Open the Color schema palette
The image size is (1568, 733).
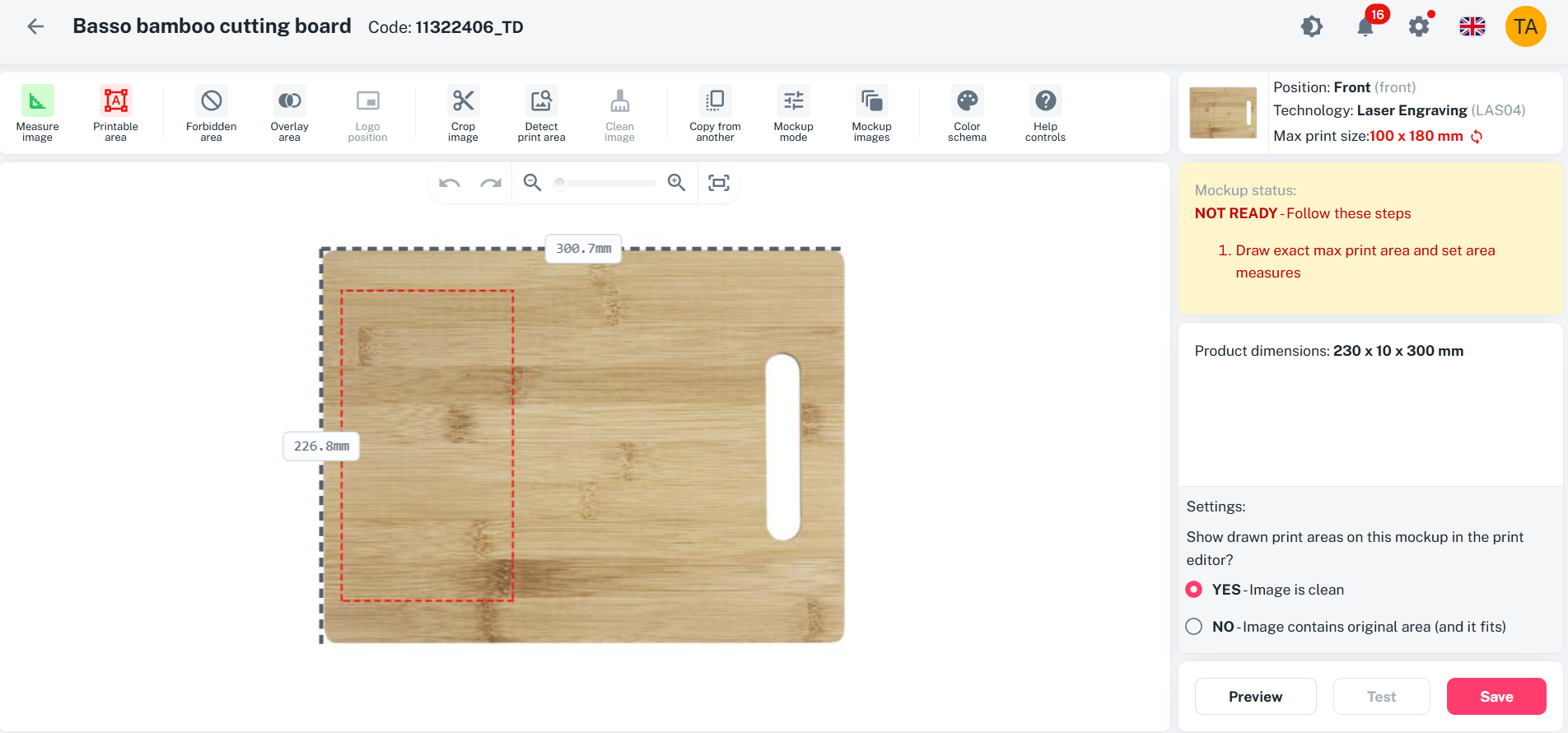point(967,114)
